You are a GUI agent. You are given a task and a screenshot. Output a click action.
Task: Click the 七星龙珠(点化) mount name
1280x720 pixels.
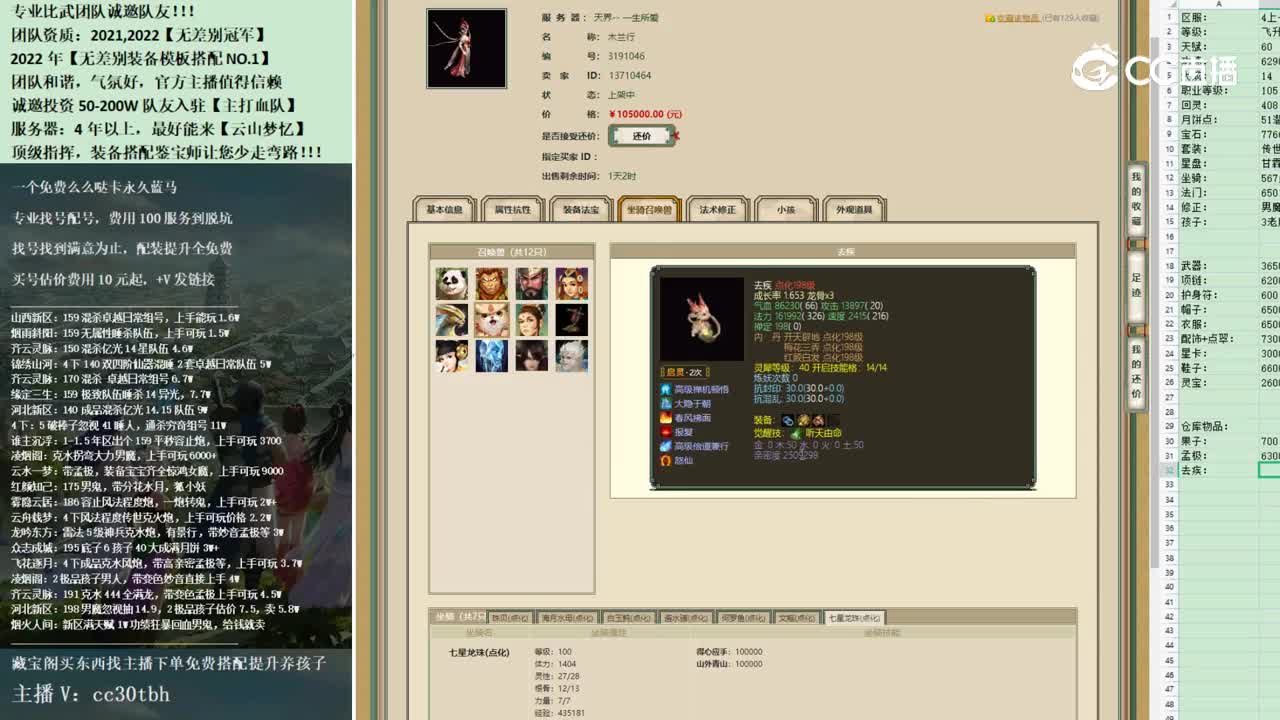pos(479,653)
